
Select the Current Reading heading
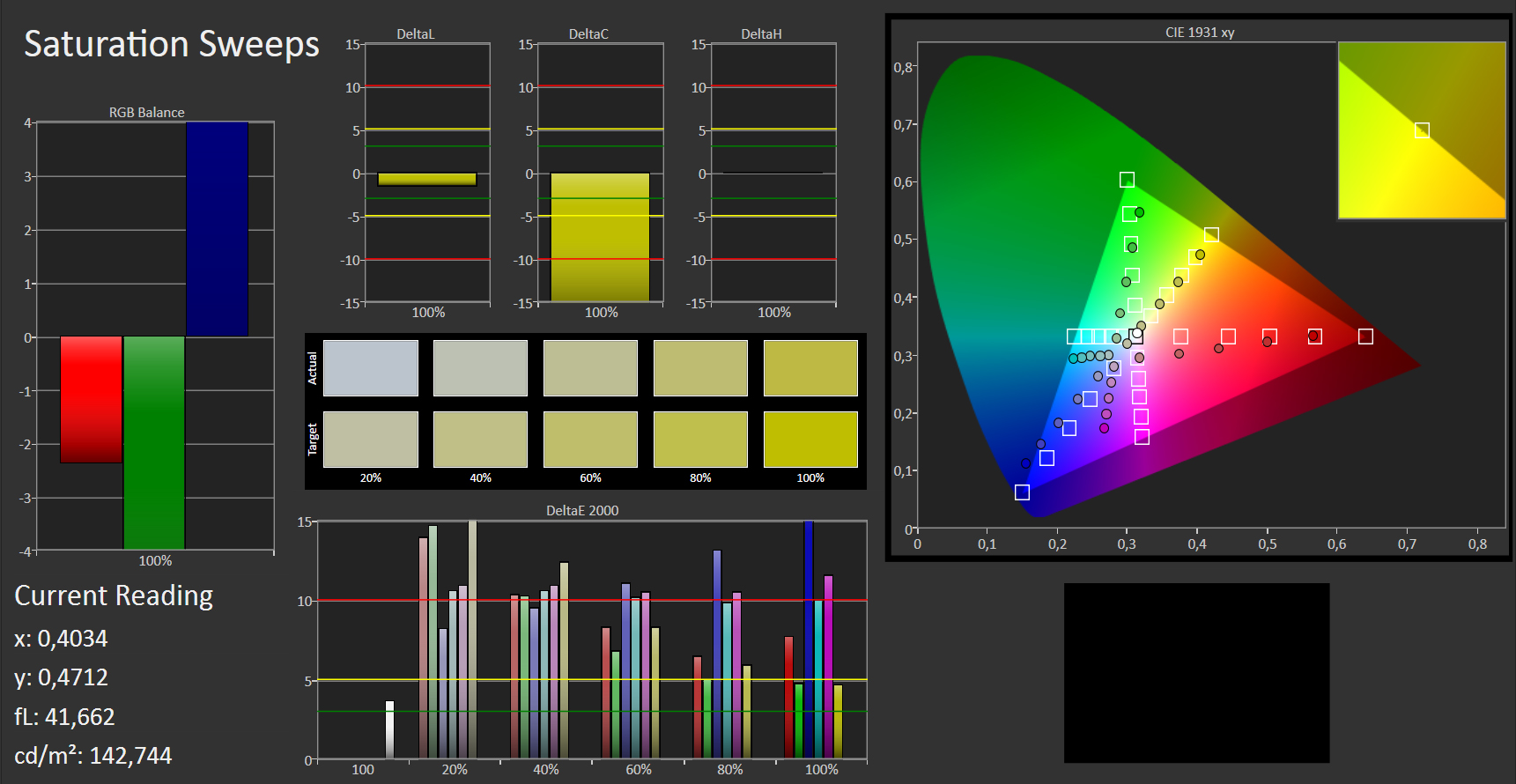(114, 596)
